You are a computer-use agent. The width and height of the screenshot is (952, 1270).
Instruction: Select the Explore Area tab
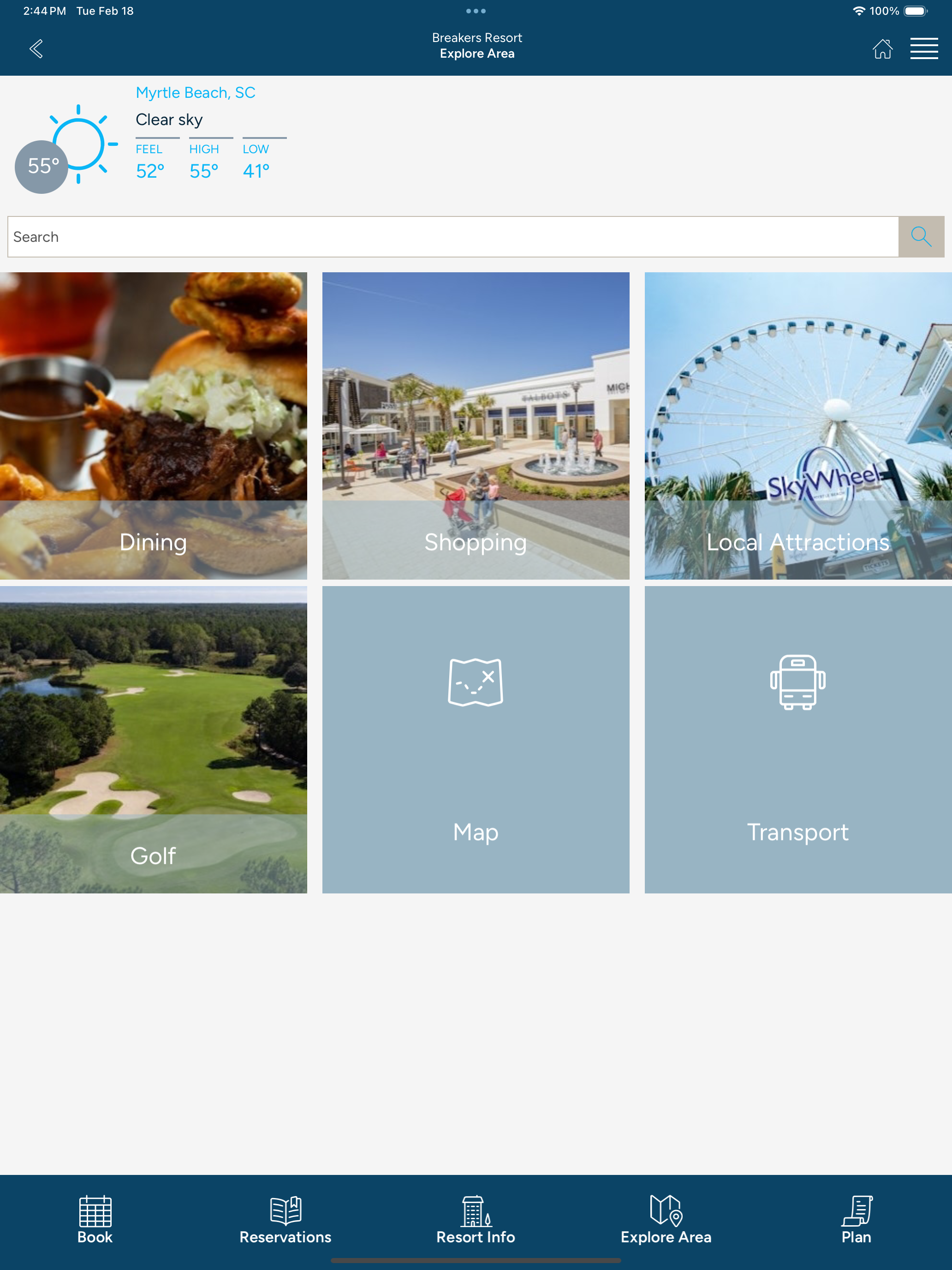666,1220
